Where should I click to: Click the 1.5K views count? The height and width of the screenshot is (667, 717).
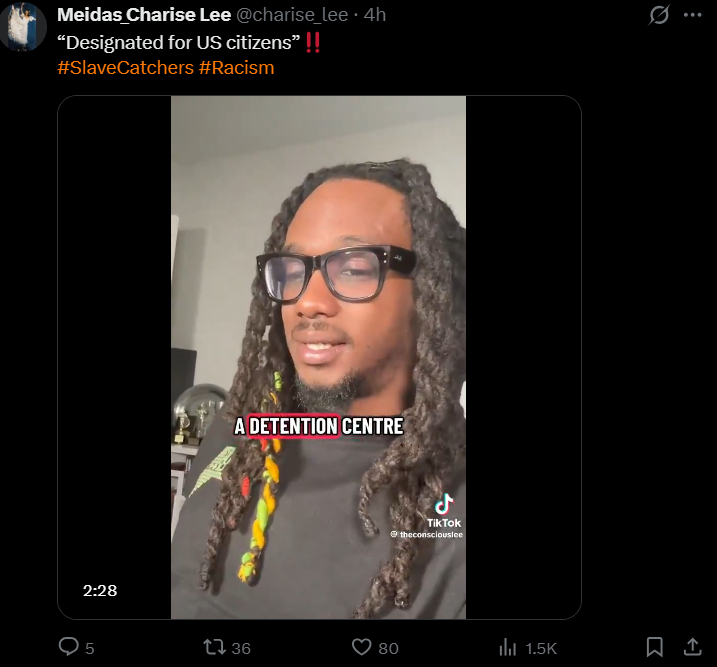(541, 648)
